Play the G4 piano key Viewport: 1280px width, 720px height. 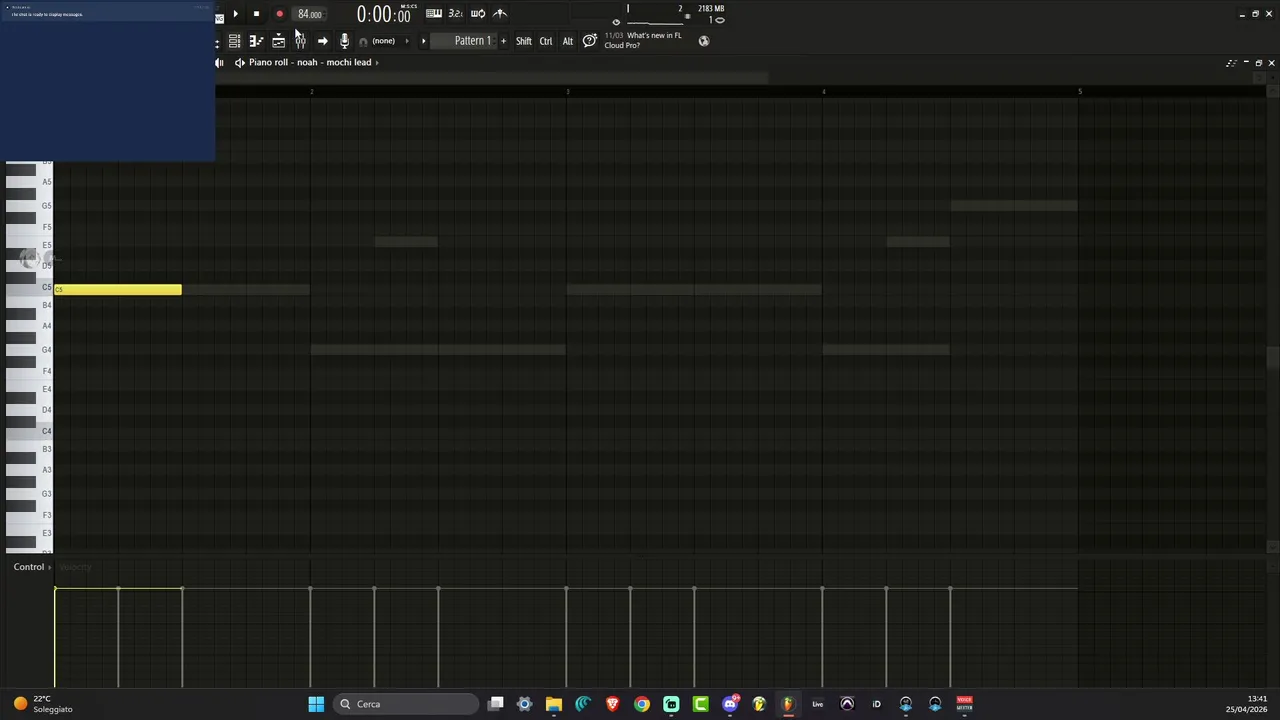click(28, 350)
